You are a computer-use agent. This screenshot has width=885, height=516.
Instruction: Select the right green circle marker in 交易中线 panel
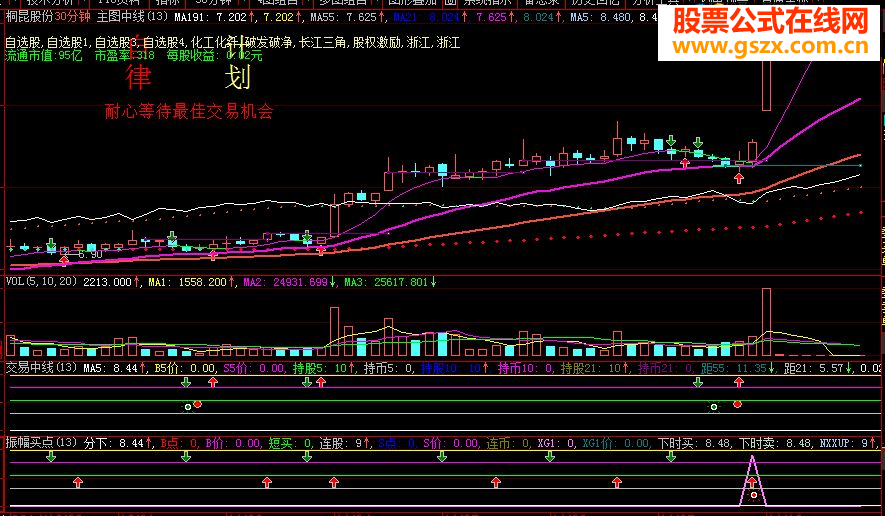coord(714,407)
